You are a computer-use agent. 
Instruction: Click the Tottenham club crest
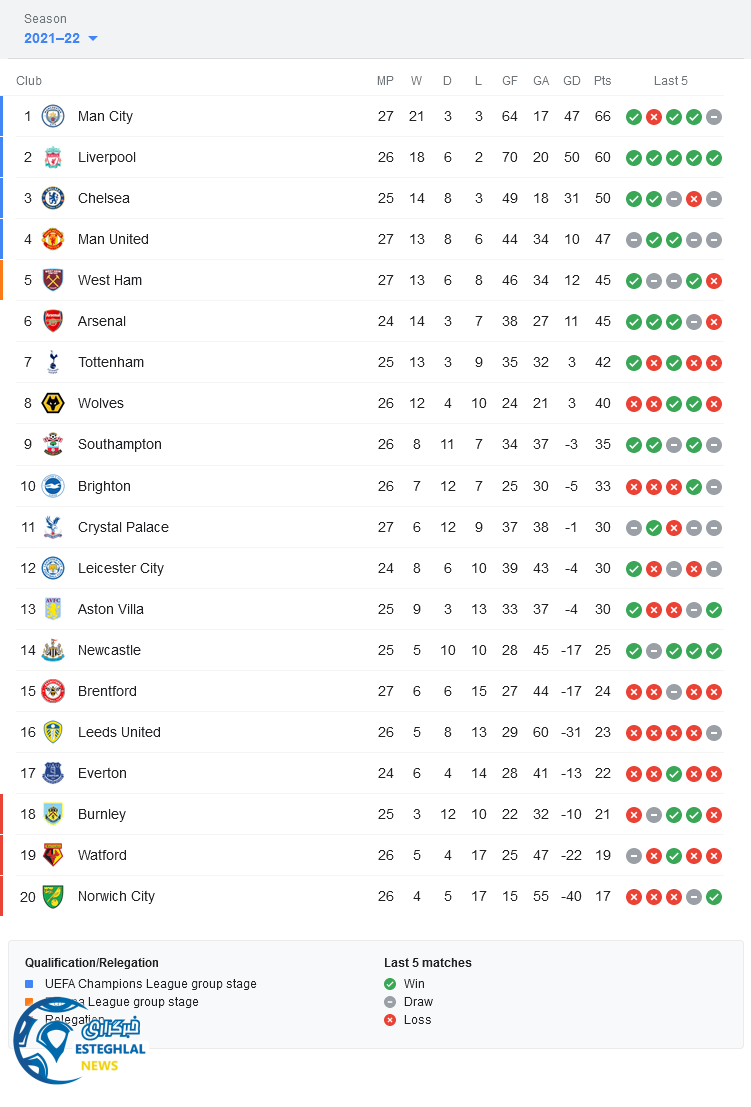53,362
